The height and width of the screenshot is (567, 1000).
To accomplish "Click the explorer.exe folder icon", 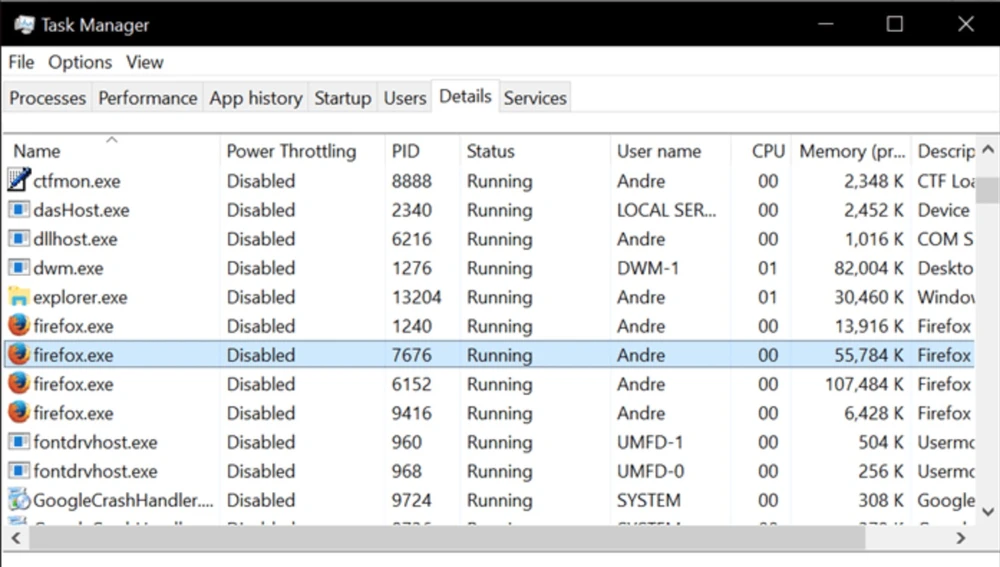I will [x=19, y=297].
